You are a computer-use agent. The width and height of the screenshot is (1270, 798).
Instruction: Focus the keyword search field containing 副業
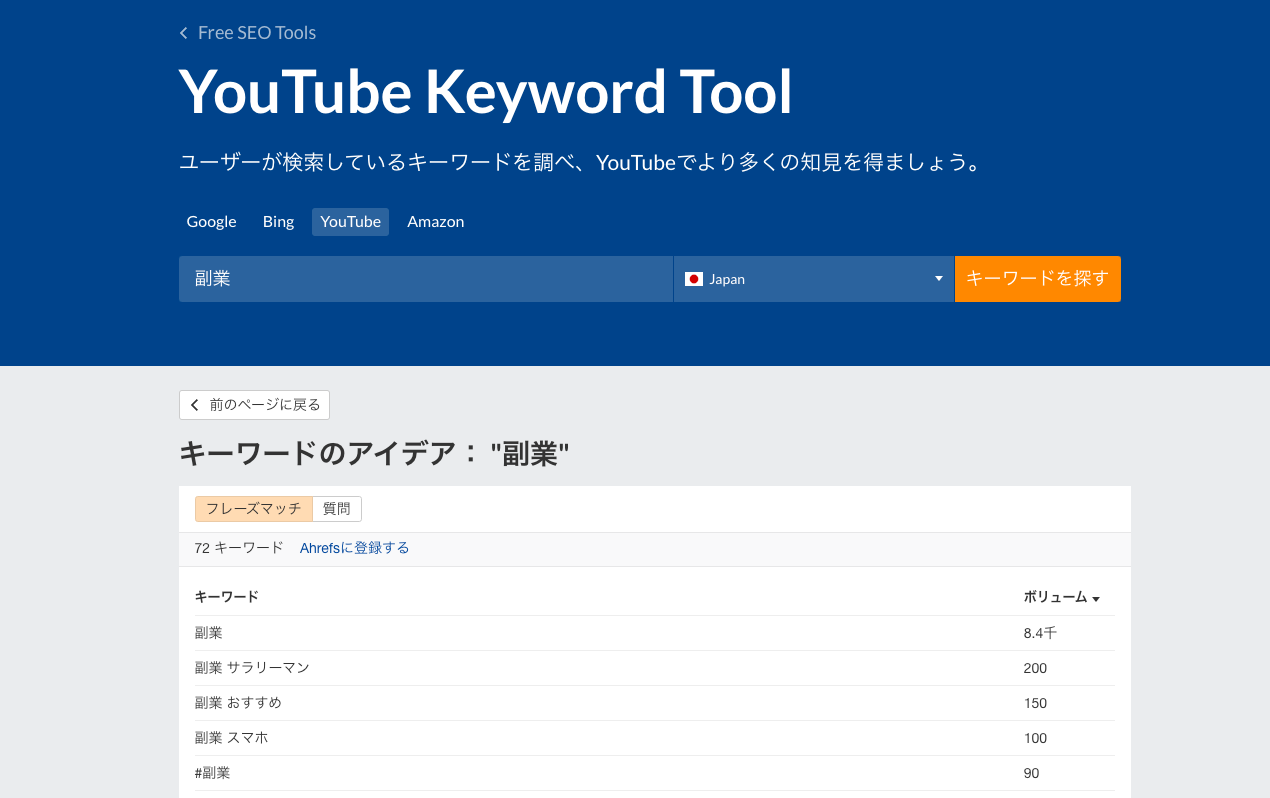(x=426, y=279)
